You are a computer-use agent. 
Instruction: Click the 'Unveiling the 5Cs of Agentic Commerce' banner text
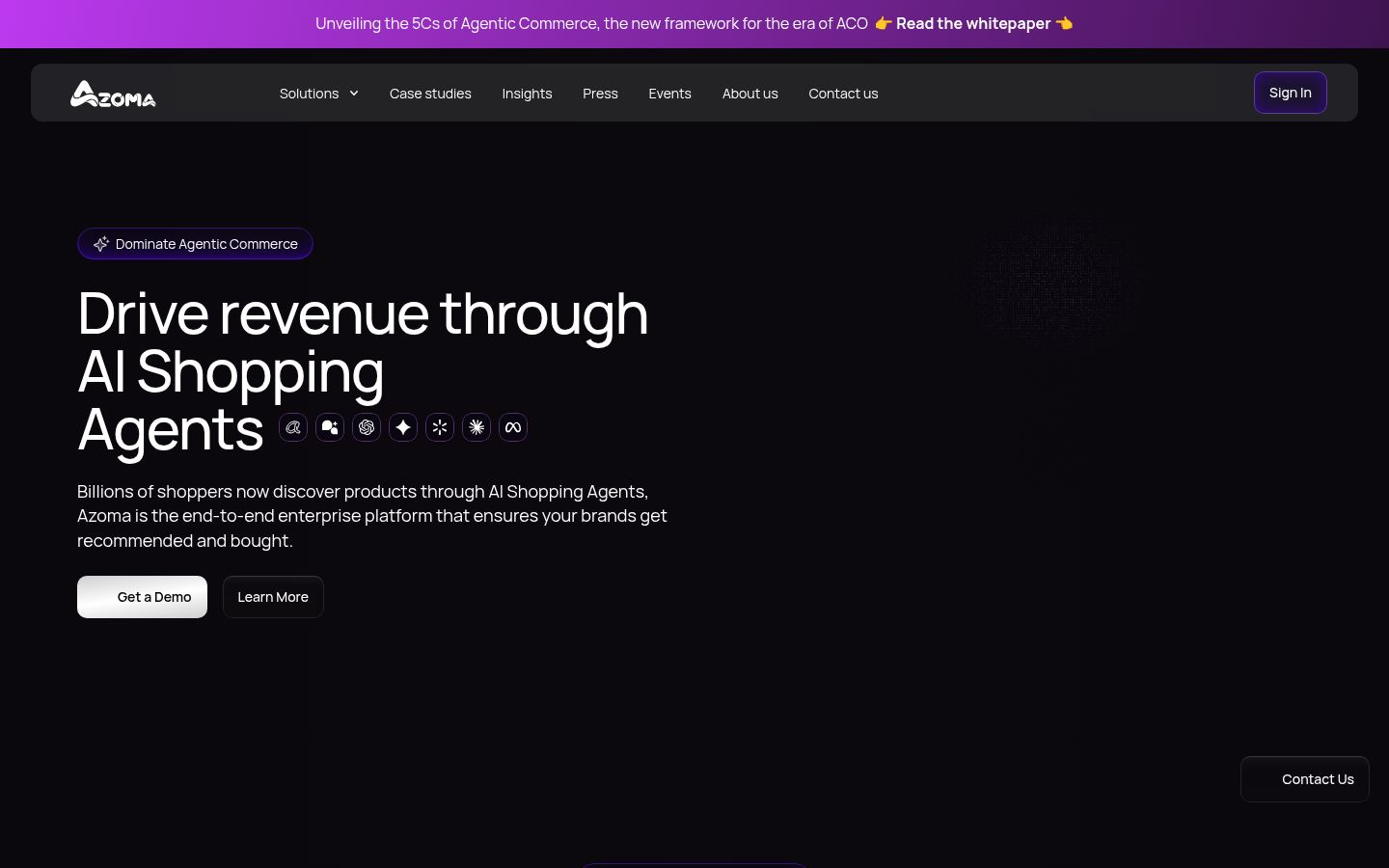pyautogui.click(x=591, y=23)
